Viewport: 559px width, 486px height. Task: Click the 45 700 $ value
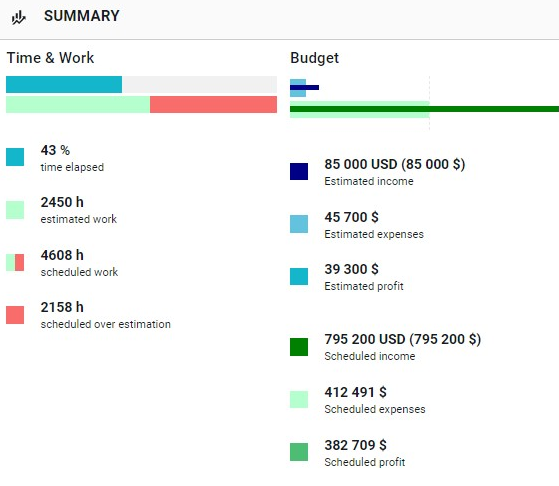point(352,217)
